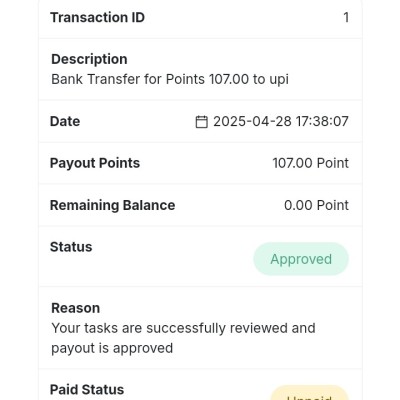This screenshot has height=400, width=400.
Task: Click the Unpaid status badge
Action: [309, 393]
